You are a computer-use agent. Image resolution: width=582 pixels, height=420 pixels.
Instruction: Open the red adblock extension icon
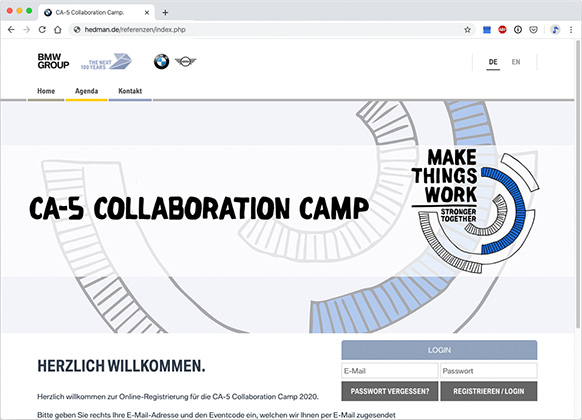point(502,30)
